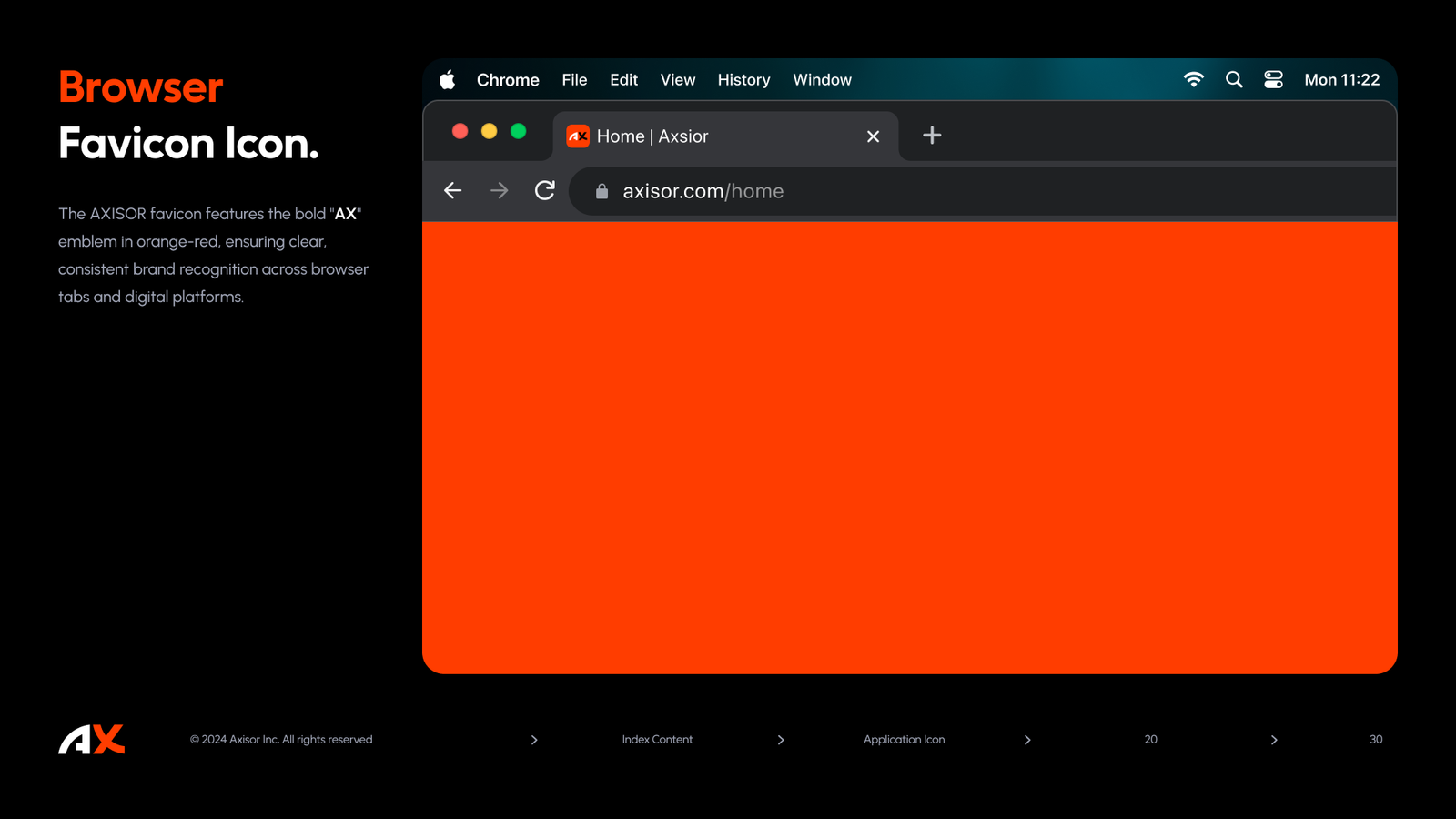Image resolution: width=1456 pixels, height=819 pixels.
Task: Open the History menu
Action: (743, 80)
